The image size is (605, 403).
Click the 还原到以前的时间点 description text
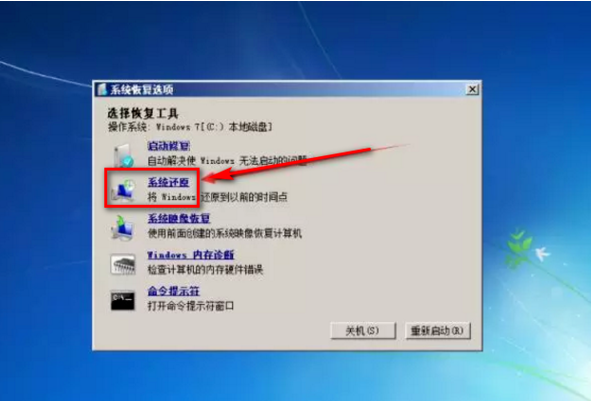coord(244,197)
